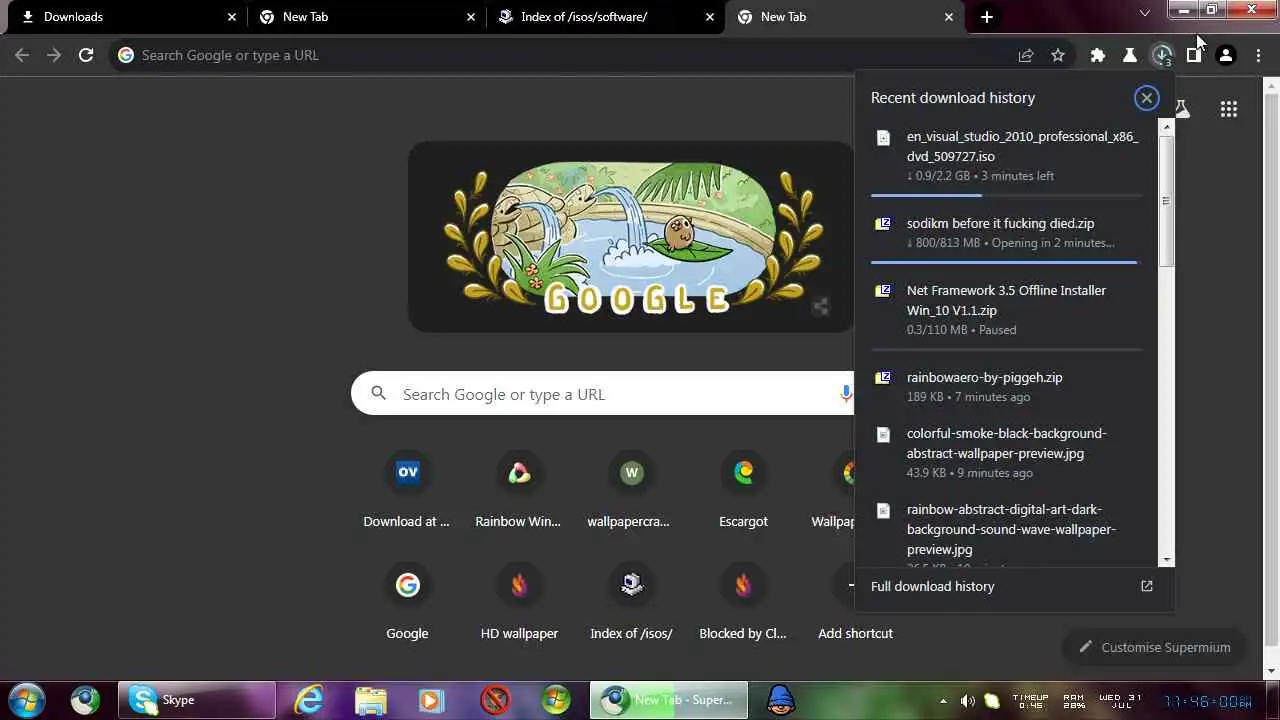Click voice search microphone icon
This screenshot has height=720, width=1280.
846,394
